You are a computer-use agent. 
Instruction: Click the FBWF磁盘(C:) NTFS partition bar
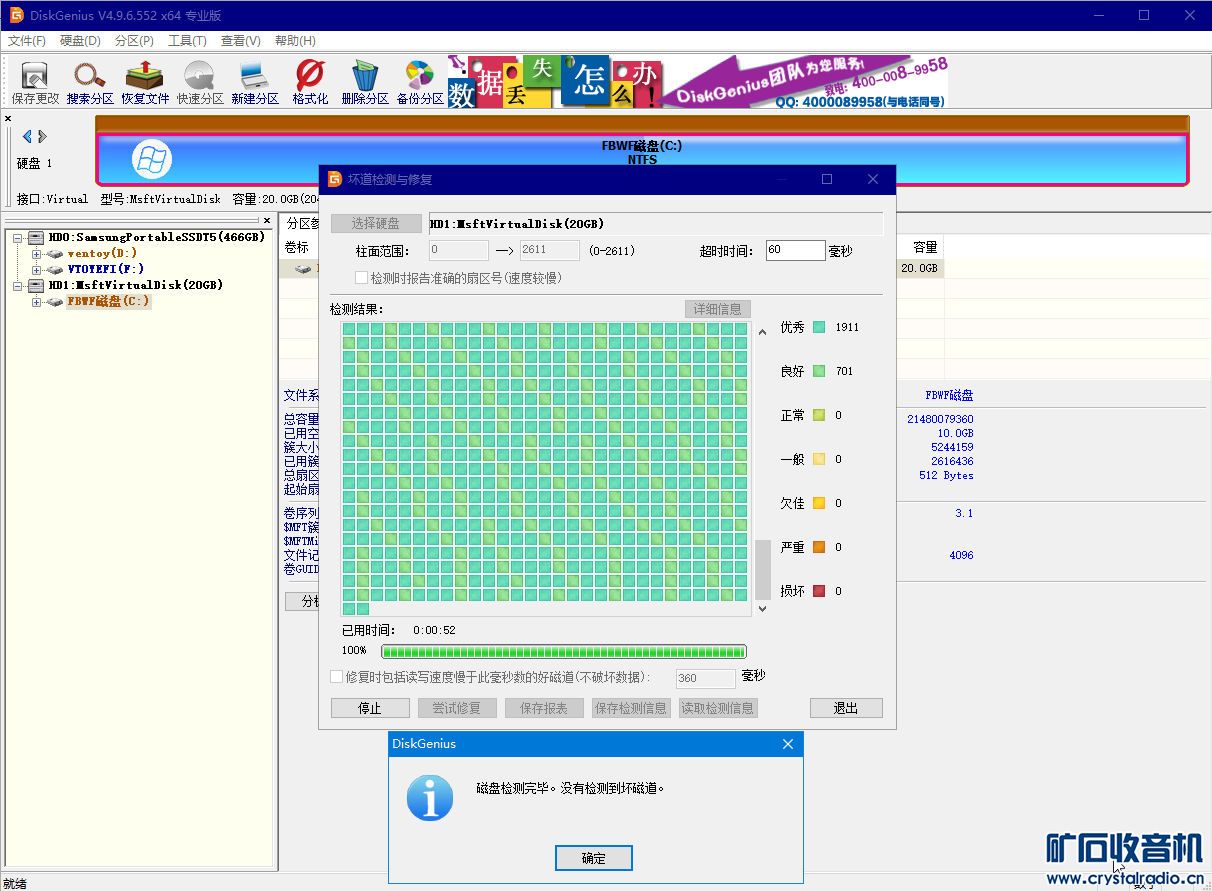pos(642,159)
